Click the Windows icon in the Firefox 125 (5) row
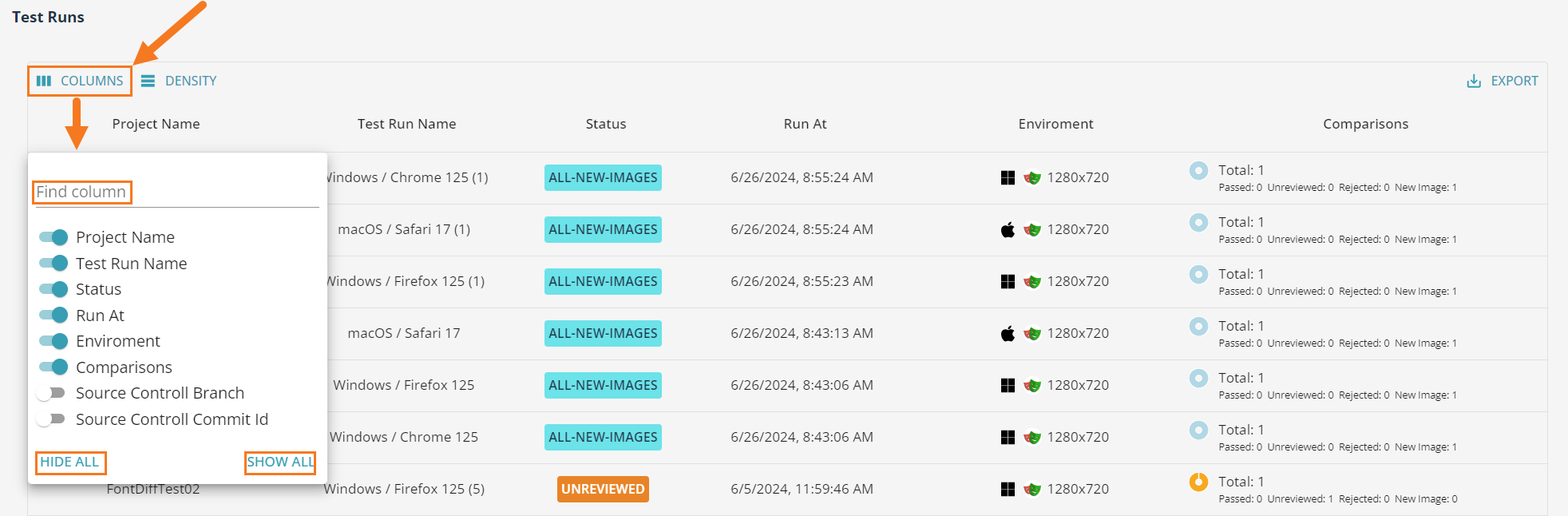Screen dimensions: 1568x516 click(x=1008, y=489)
